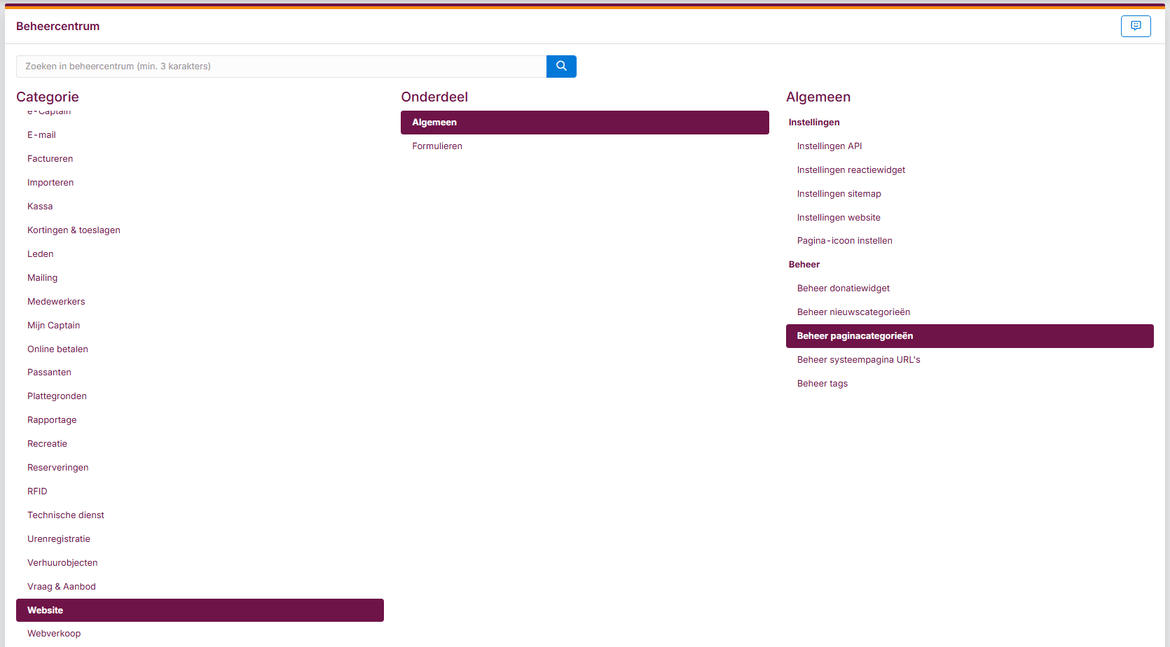
Task: Open Instellingen reactiewidget
Action: click(851, 169)
